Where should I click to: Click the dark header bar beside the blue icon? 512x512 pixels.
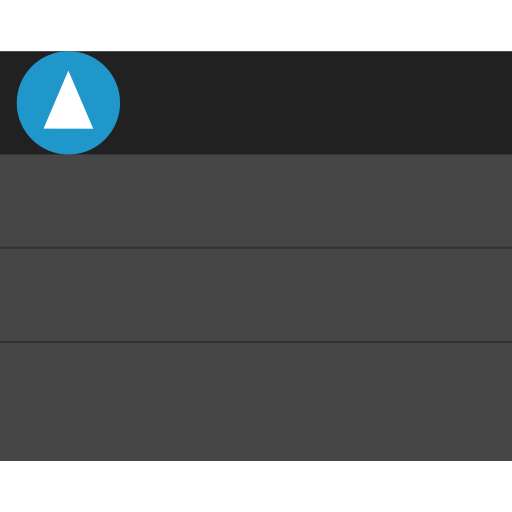pos(316,103)
